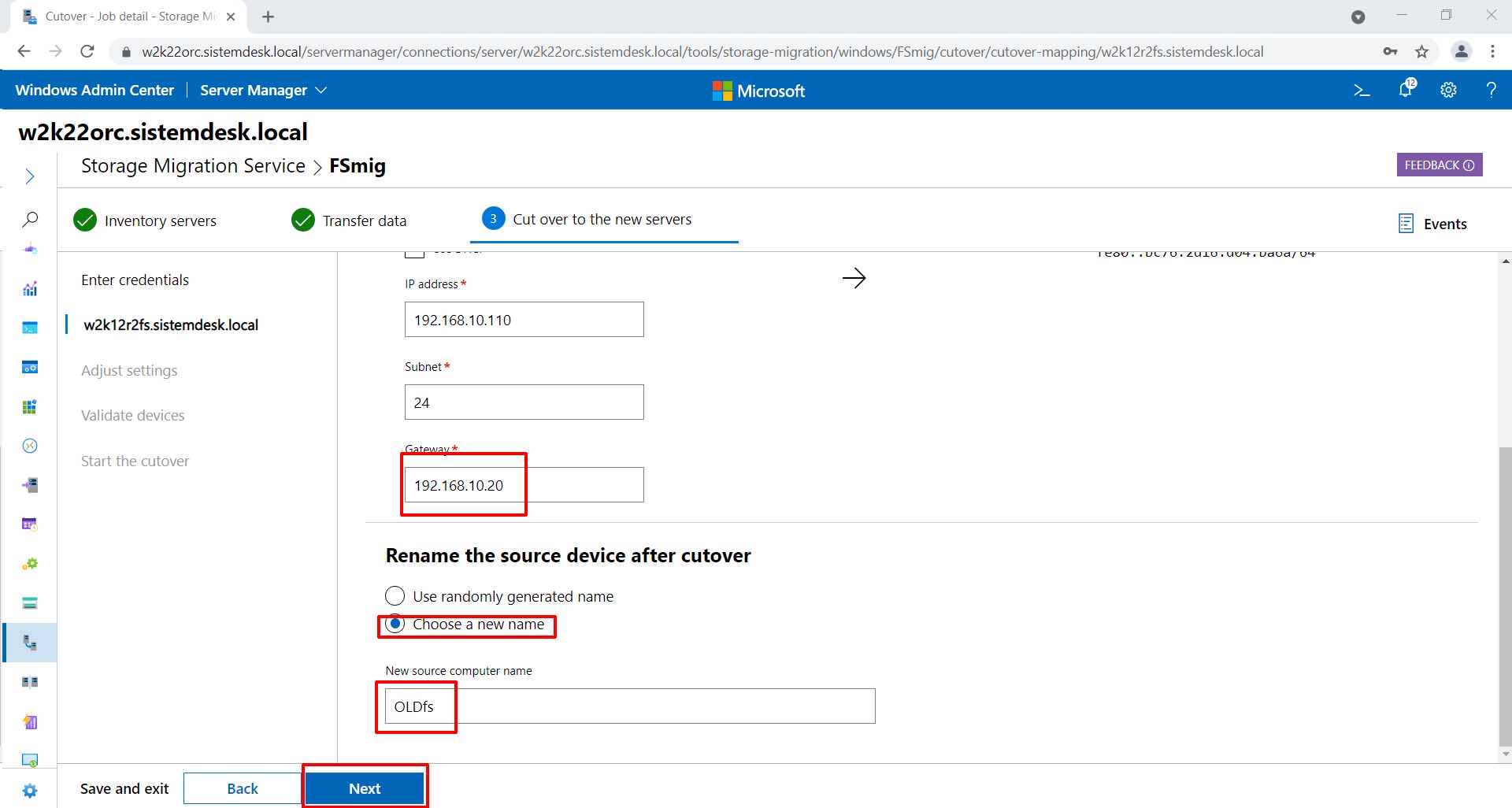The image size is (1512, 808).
Task: Open the Services green gears icon
Action: (x=30, y=564)
